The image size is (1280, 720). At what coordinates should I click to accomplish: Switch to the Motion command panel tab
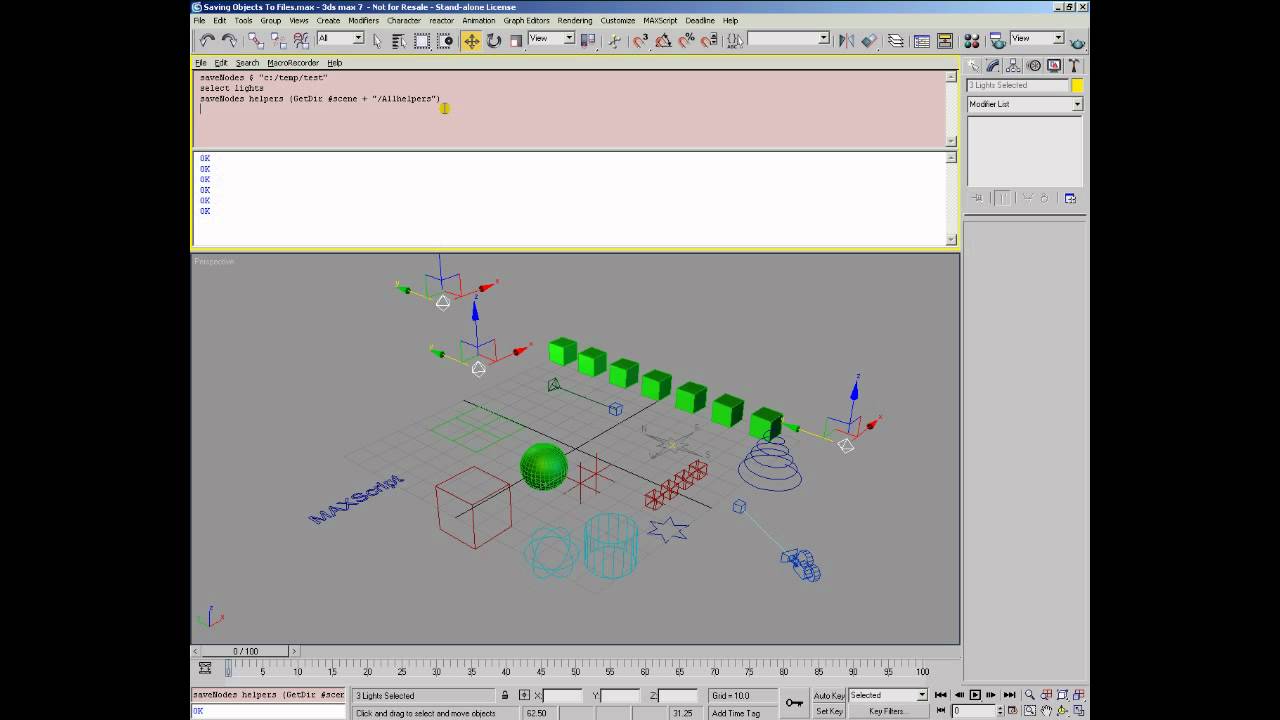click(x=1034, y=65)
